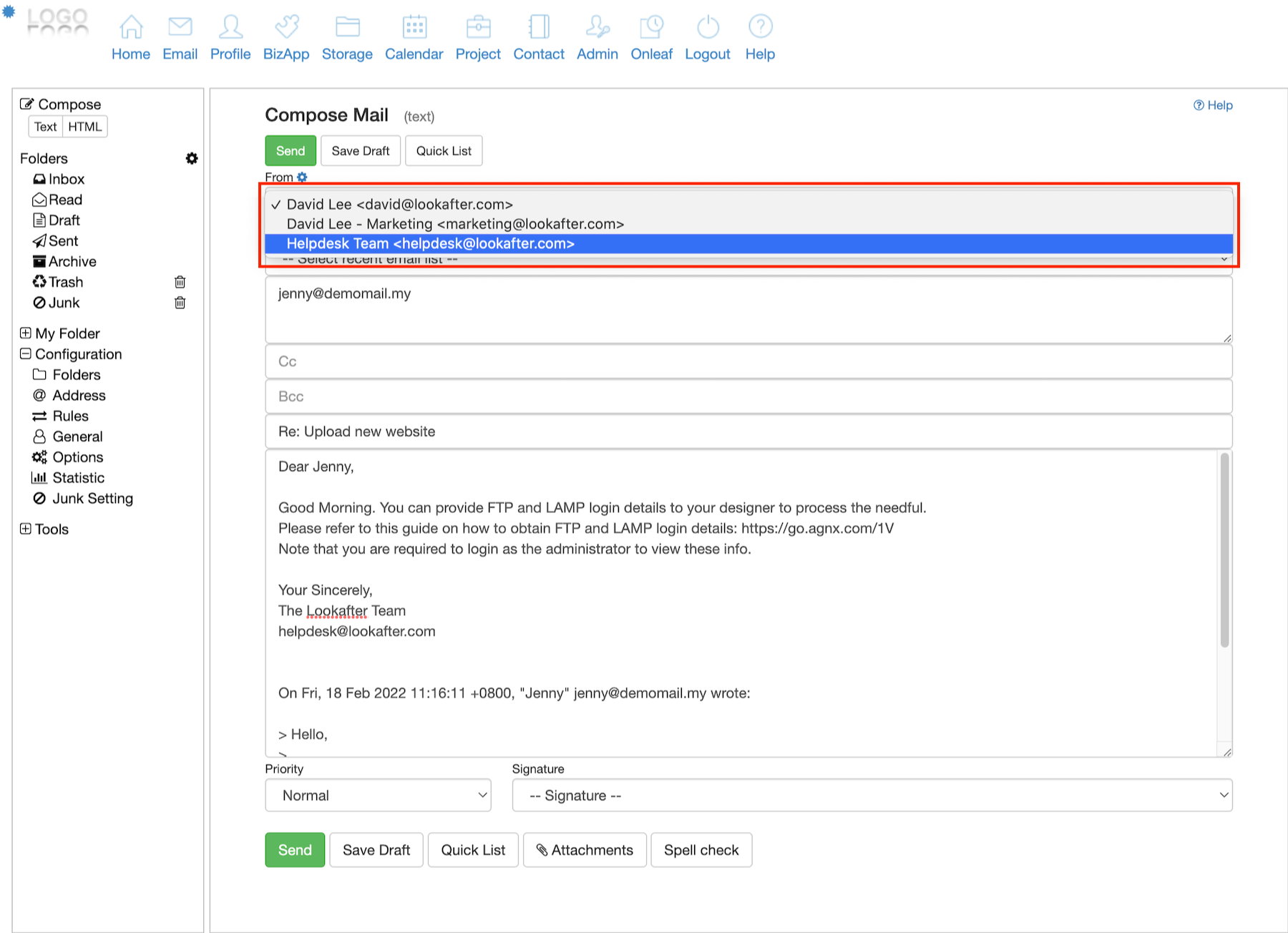Select Helpdesk Team as sender

(430, 244)
